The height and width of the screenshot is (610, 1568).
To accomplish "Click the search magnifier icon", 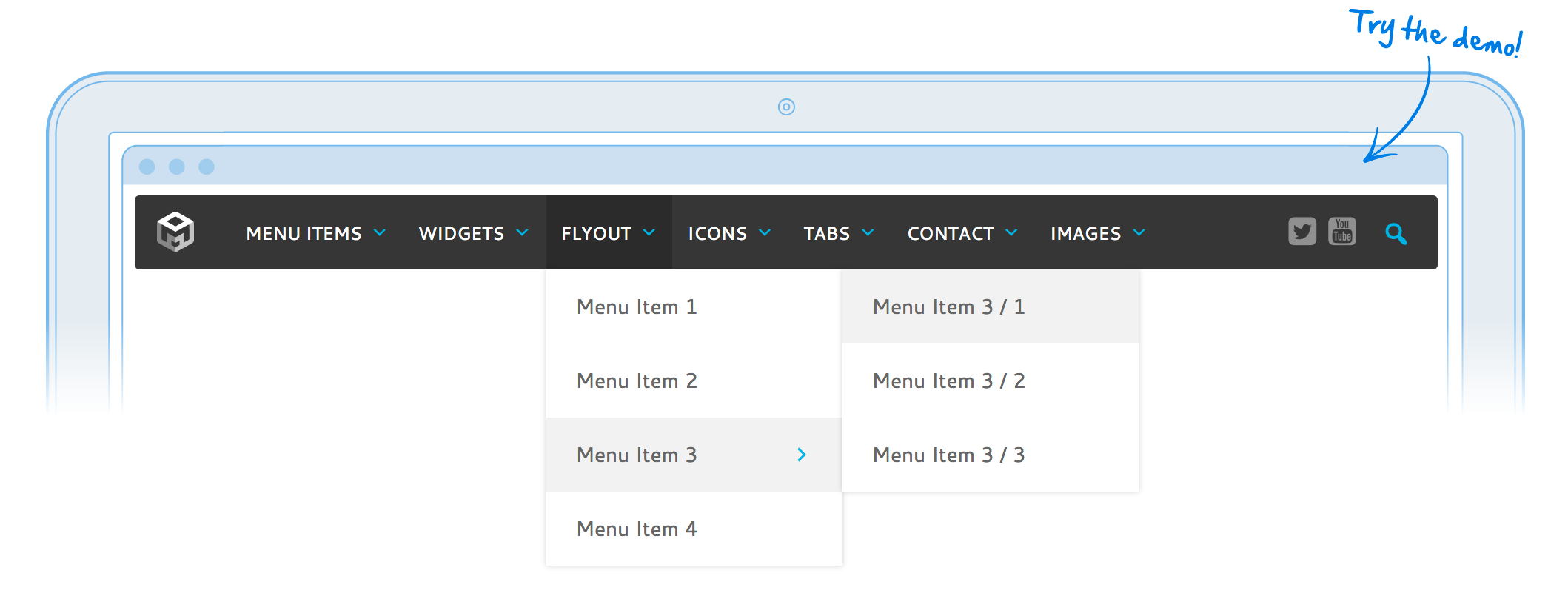I will 1396,234.
